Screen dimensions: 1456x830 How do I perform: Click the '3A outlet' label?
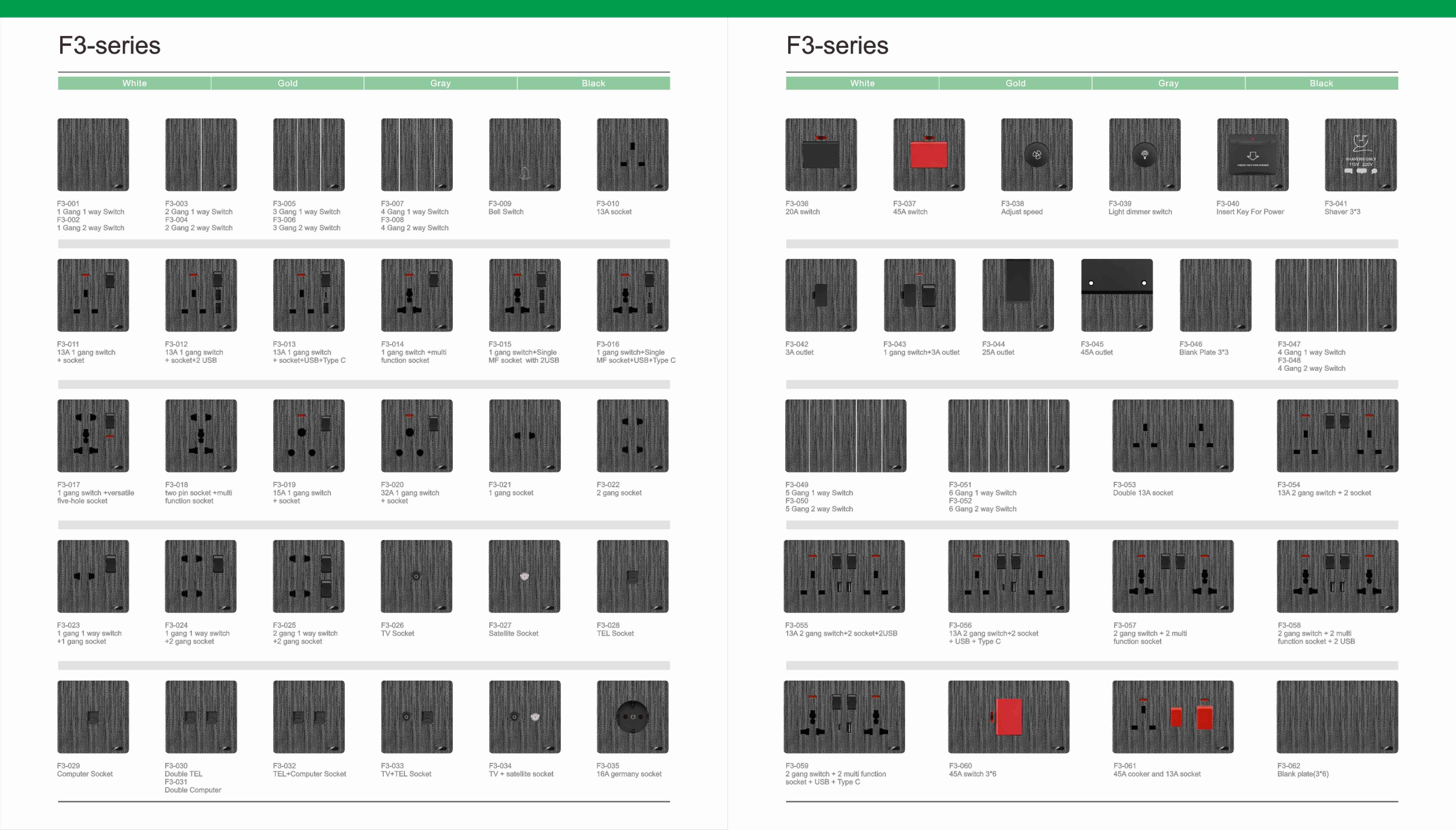tap(799, 352)
